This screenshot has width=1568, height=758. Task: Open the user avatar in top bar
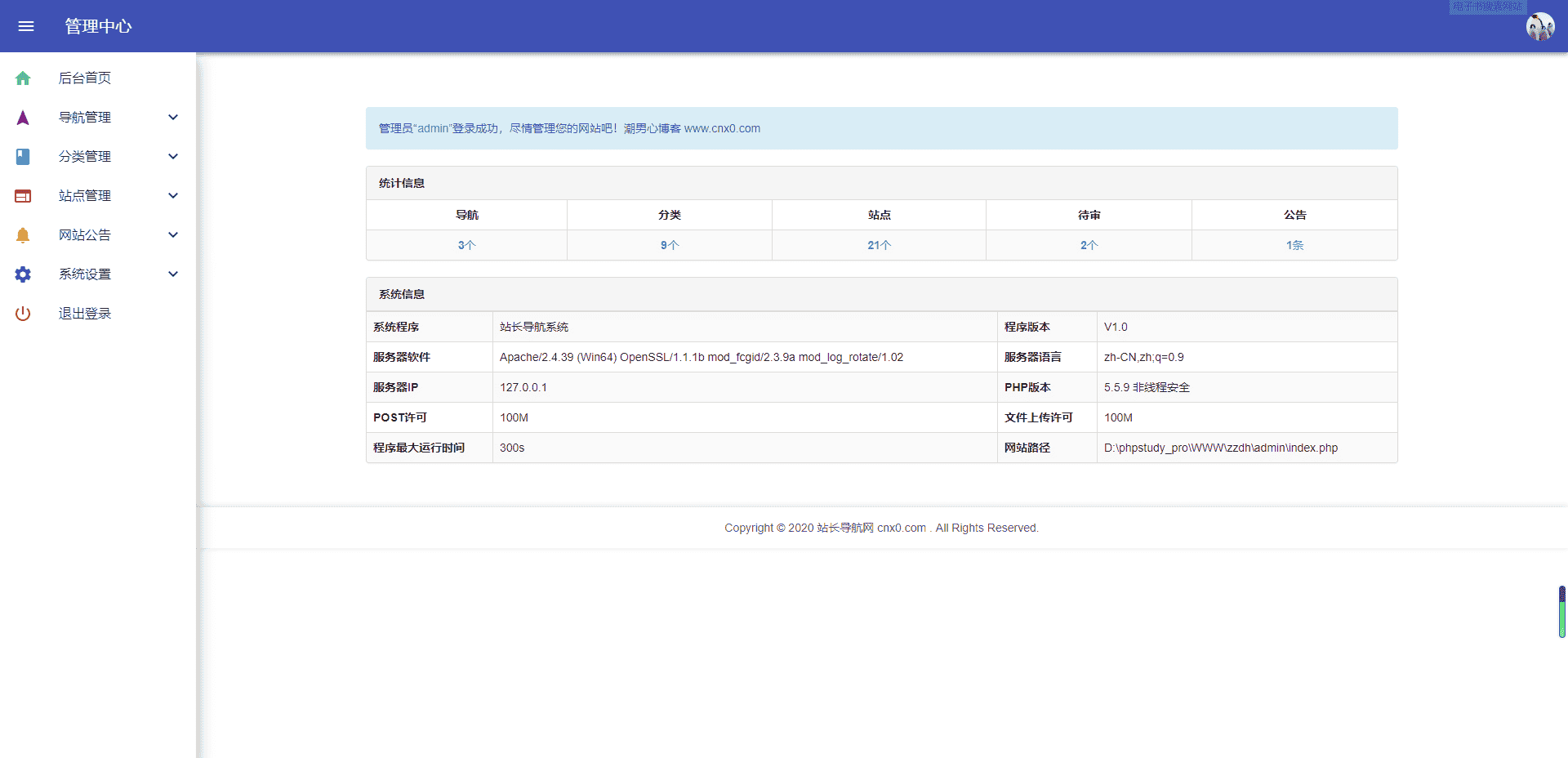[x=1539, y=26]
